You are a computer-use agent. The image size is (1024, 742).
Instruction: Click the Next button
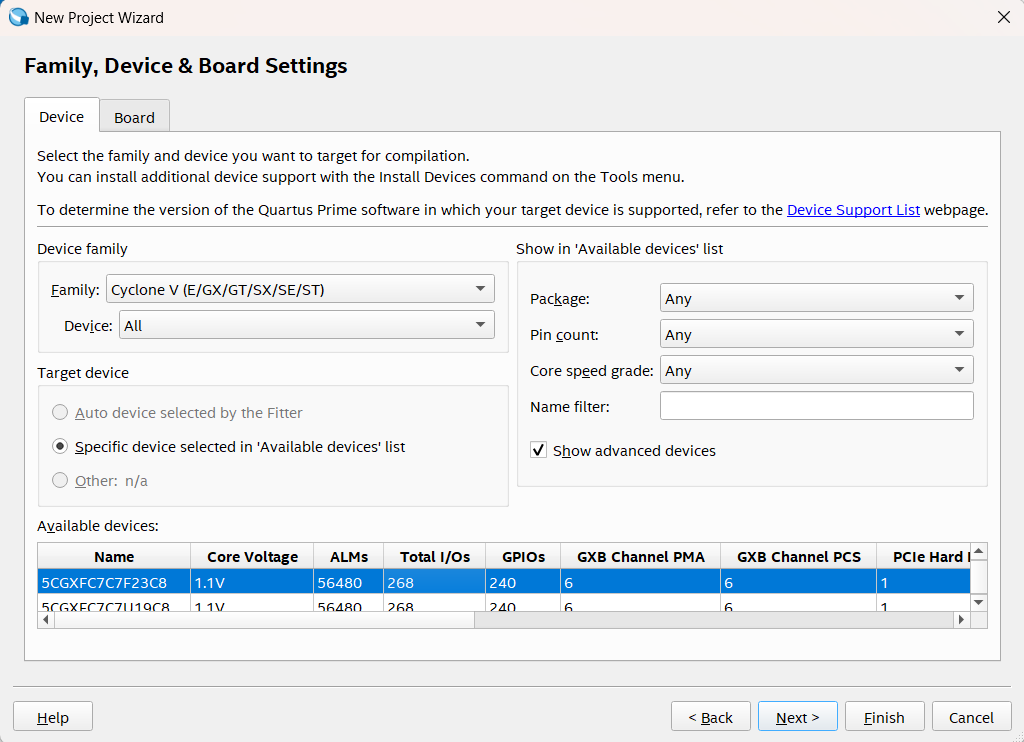point(797,717)
